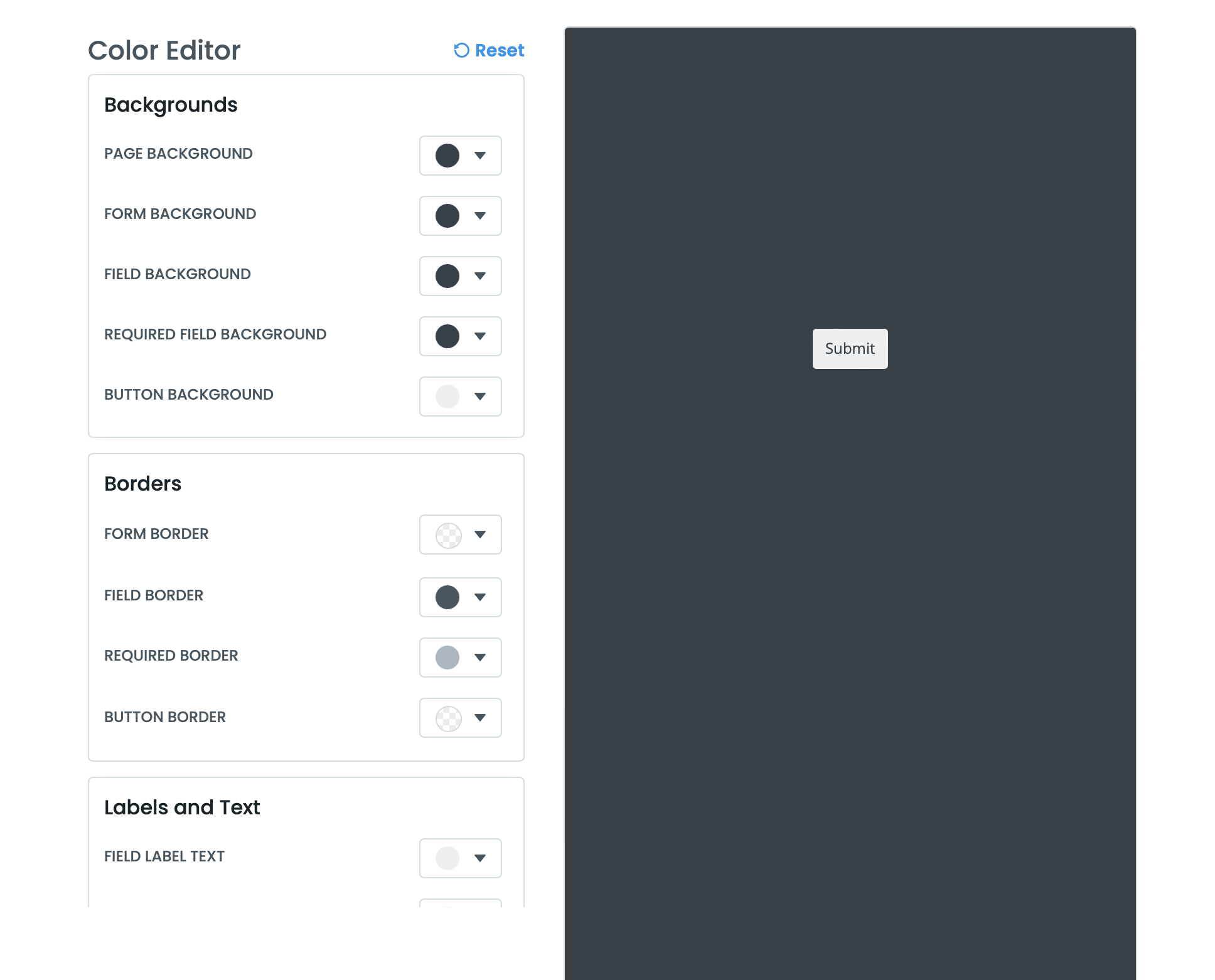Expand the Page Background dropdown arrow
The width and height of the screenshot is (1215, 980).
coord(479,156)
